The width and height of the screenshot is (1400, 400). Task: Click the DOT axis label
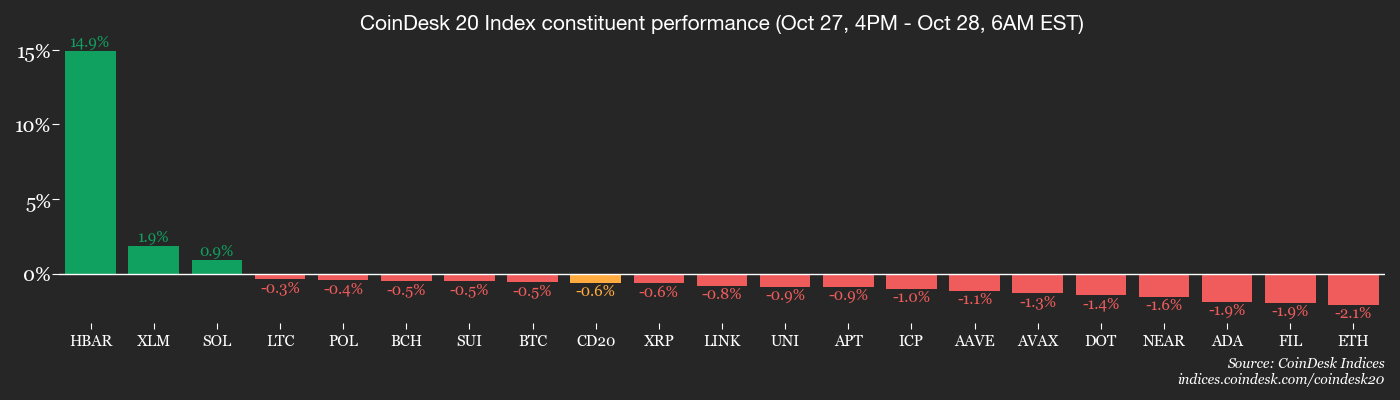pyautogui.click(x=1100, y=341)
